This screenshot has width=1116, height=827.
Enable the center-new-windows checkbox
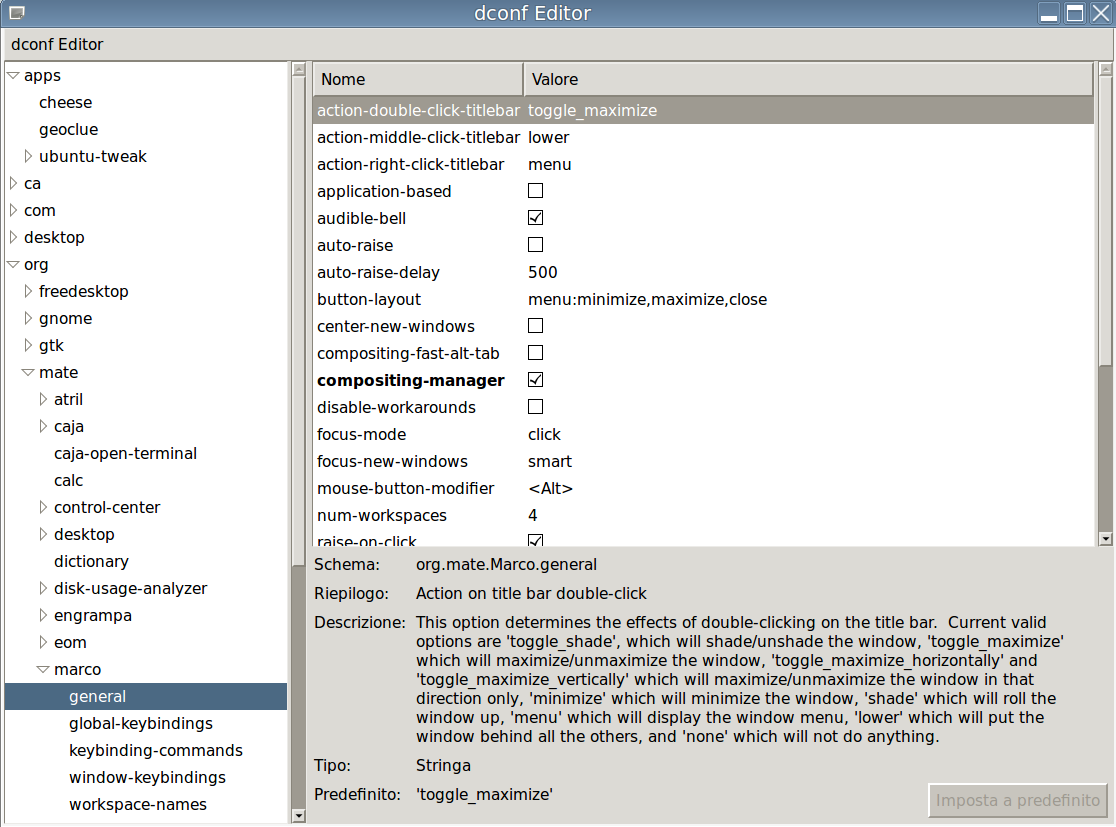coord(535,326)
